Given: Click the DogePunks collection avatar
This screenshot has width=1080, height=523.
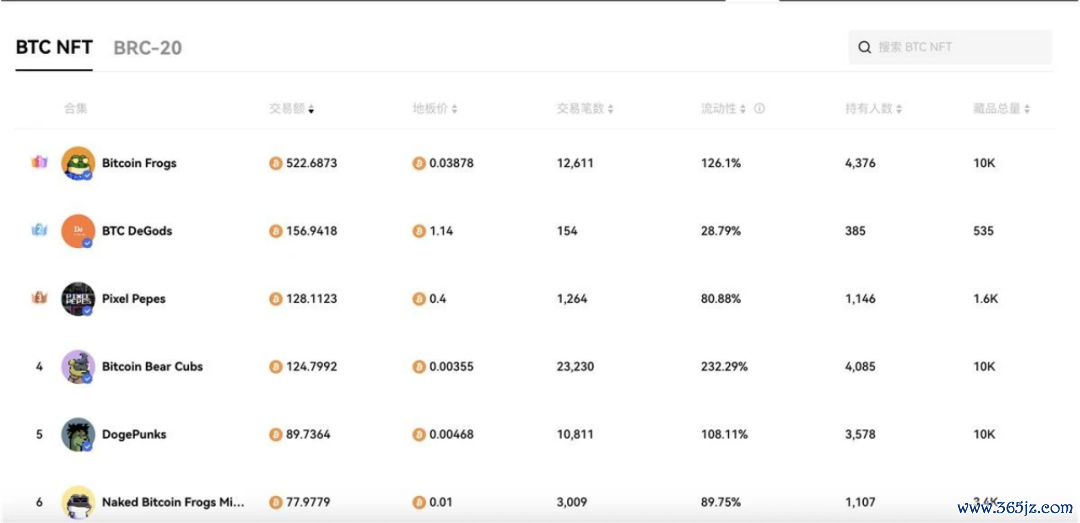Looking at the screenshot, I should [x=78, y=435].
